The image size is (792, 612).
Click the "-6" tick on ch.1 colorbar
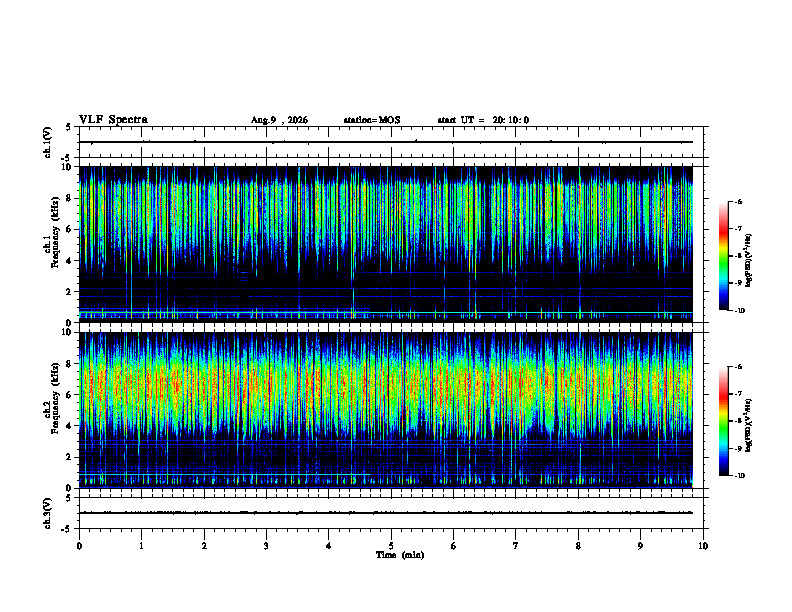(738, 201)
